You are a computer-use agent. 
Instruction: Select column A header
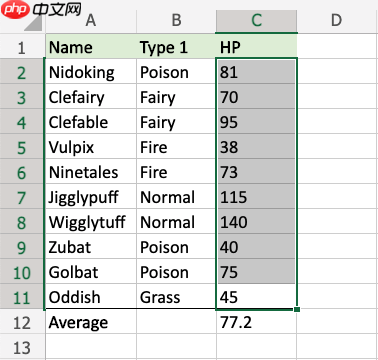pyautogui.click(x=91, y=21)
